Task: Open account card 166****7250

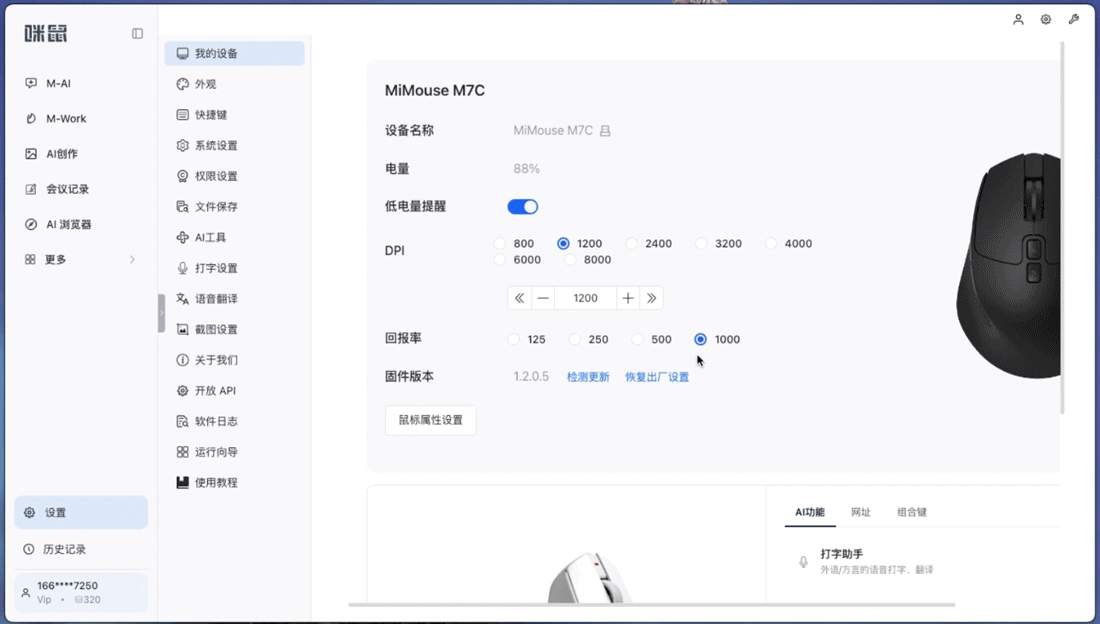Action: click(x=81, y=592)
